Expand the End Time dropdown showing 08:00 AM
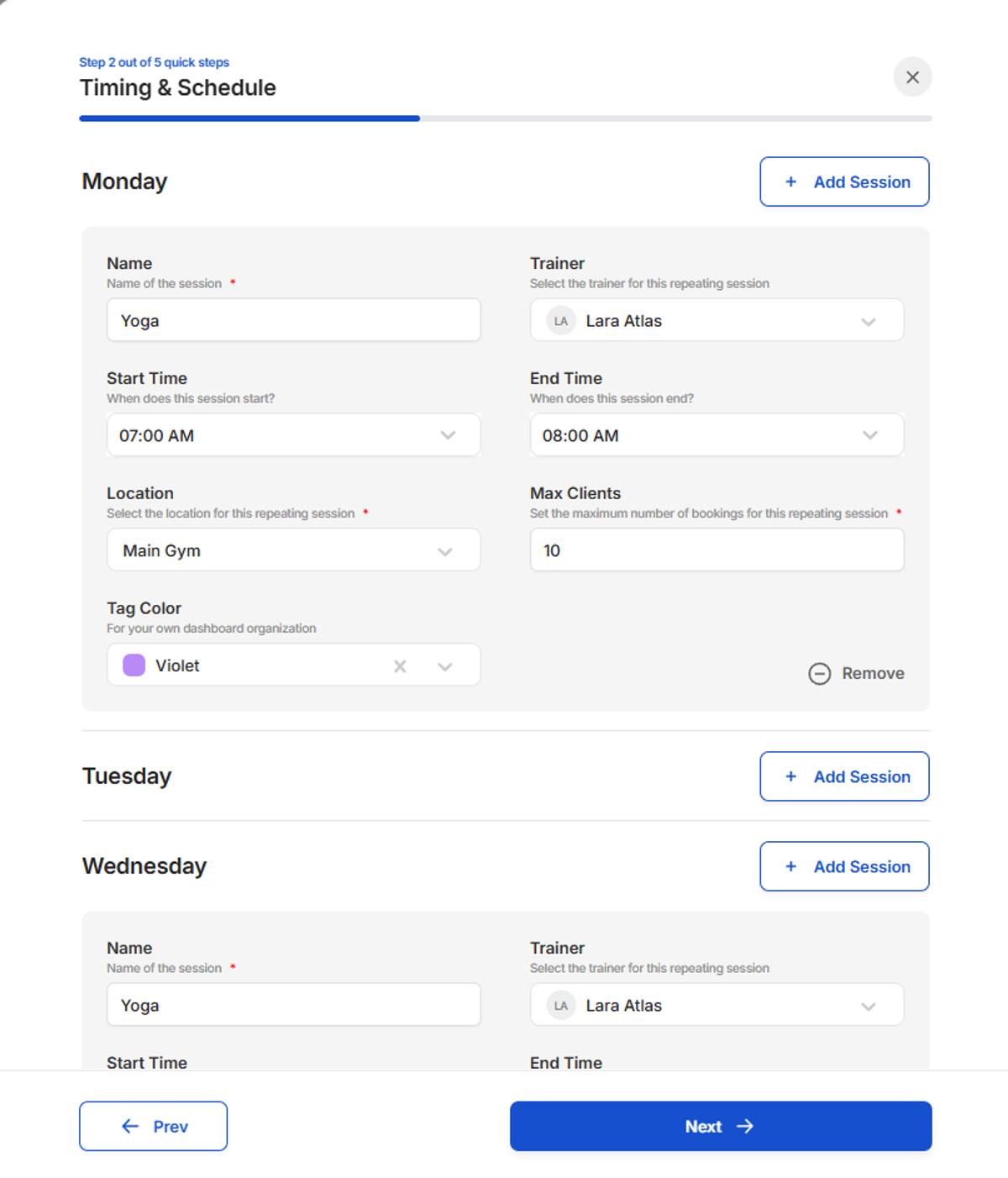The height and width of the screenshot is (1178, 1008). (x=870, y=435)
